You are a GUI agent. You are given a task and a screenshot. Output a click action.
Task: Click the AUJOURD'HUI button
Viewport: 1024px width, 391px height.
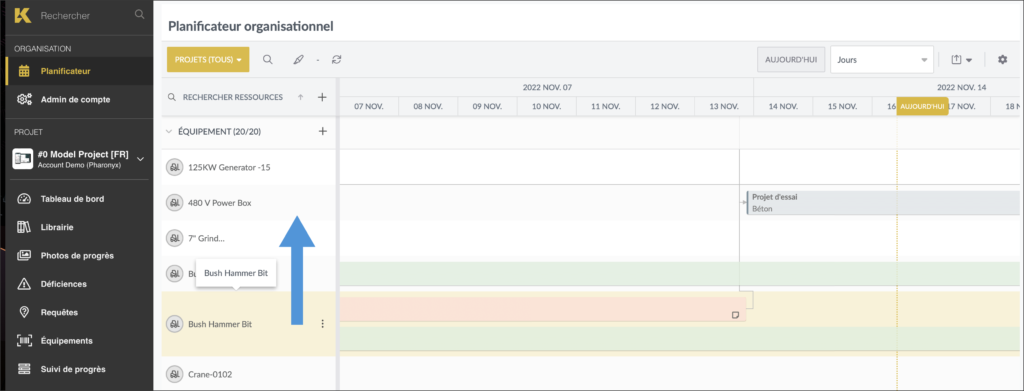point(792,59)
